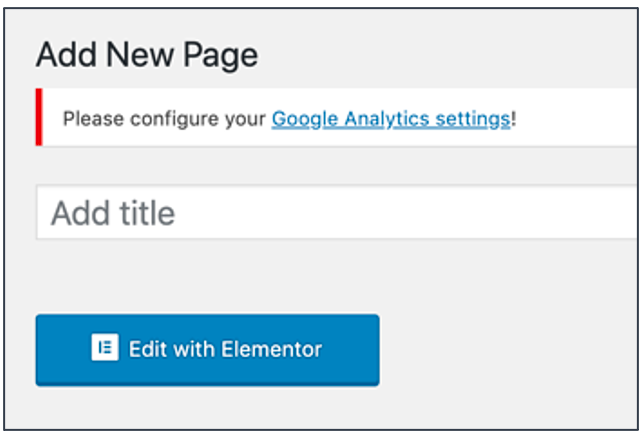644x436 pixels.
Task: Click the exclamation mark after settings link
Action: (513, 119)
